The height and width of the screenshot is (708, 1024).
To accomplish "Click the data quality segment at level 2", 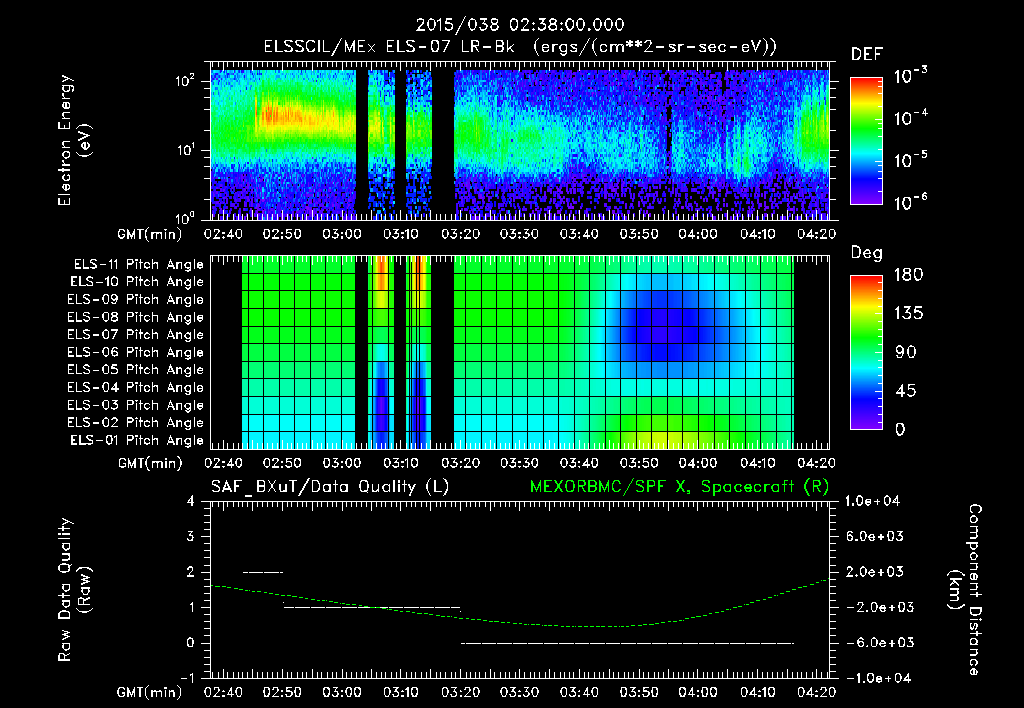I will [x=263, y=572].
